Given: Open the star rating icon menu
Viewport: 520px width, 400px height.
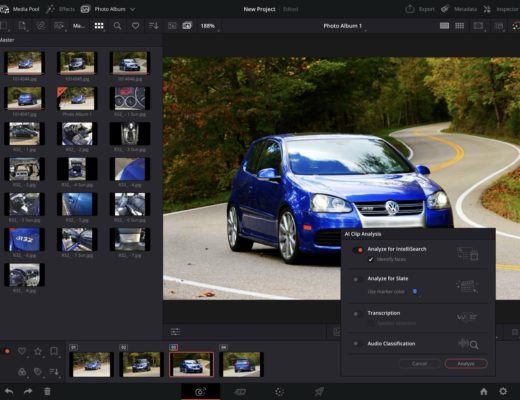Looking at the screenshot, I should (38, 351).
